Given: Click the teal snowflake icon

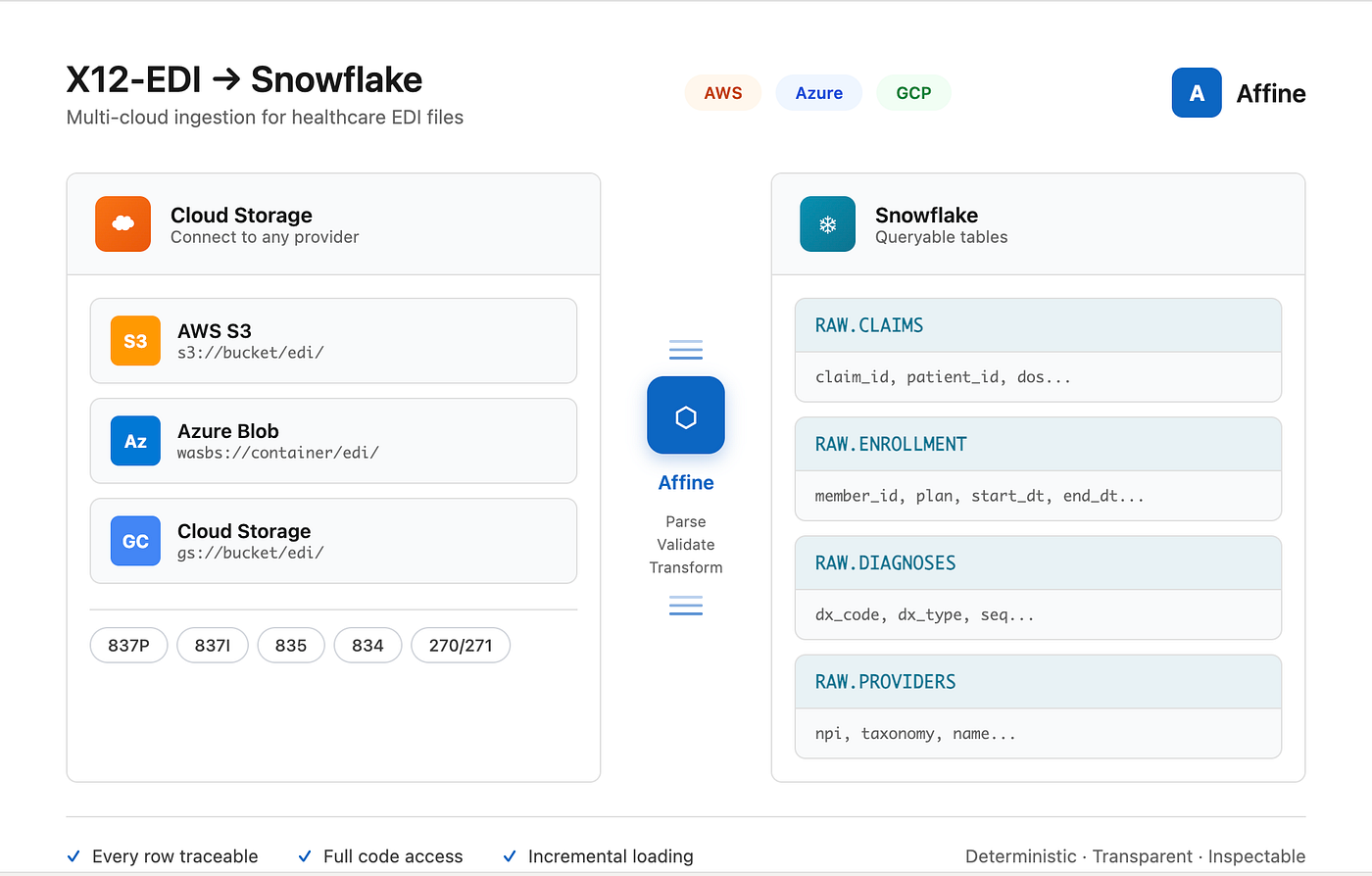Looking at the screenshot, I should (x=828, y=224).
